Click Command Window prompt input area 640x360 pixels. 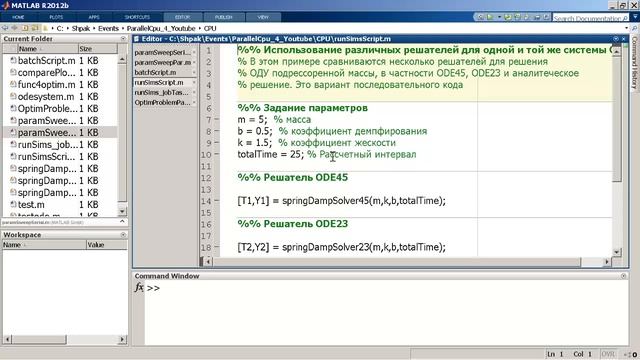tap(386, 288)
